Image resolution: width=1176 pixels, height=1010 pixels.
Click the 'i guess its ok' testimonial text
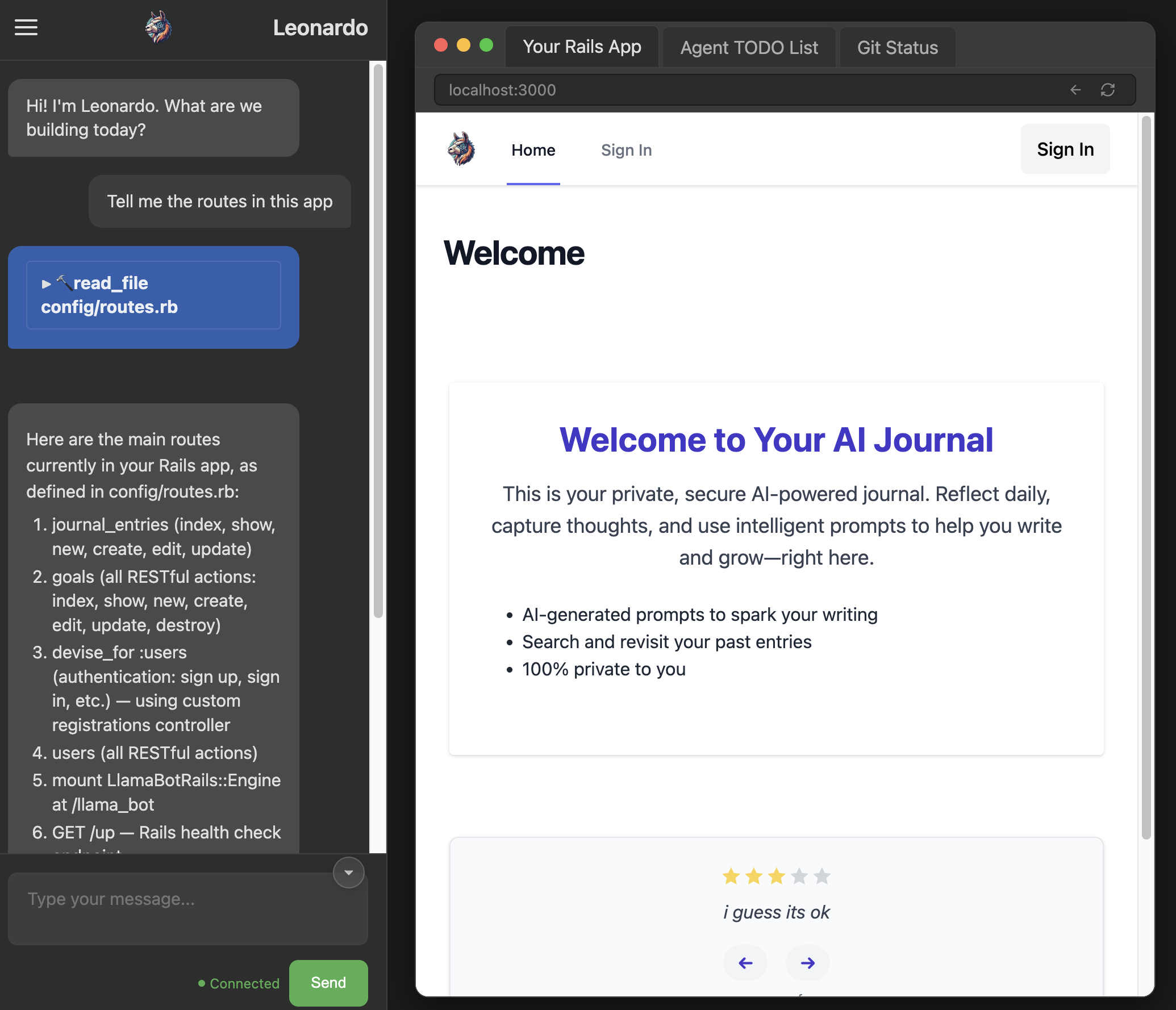[x=776, y=912]
